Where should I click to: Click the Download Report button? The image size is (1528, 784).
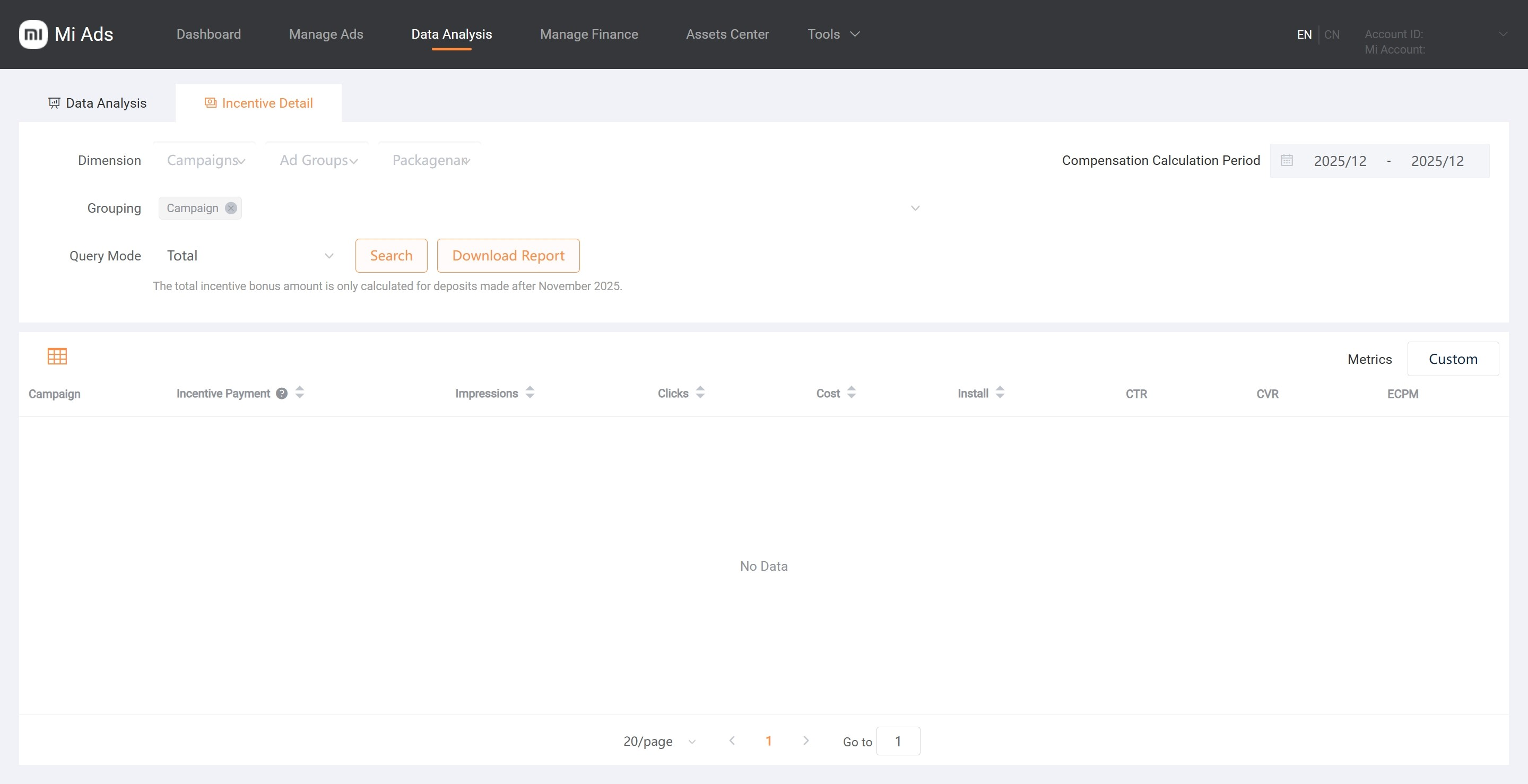tap(508, 256)
